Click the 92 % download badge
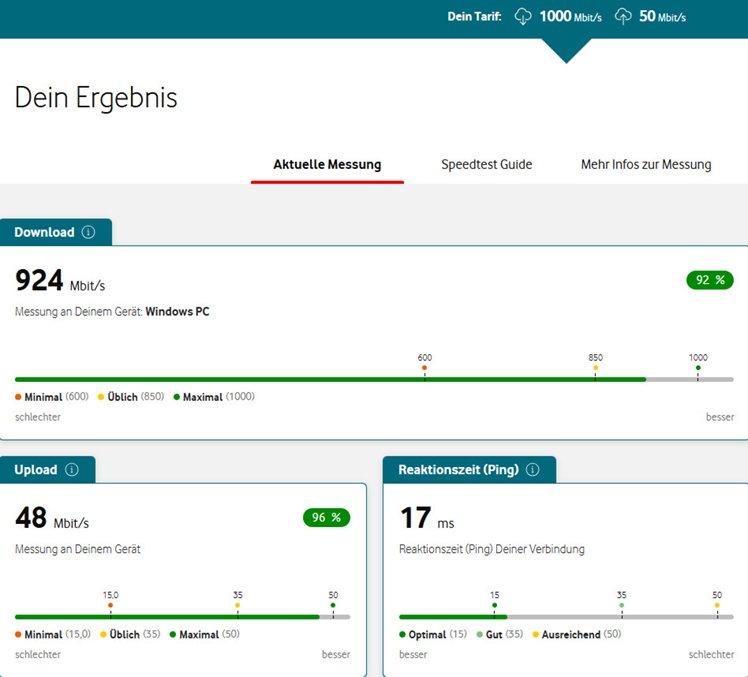Viewport: 748px width, 677px height. pyautogui.click(x=710, y=280)
